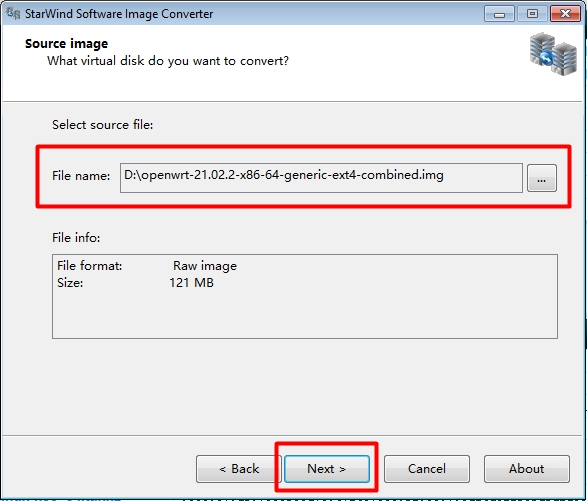Select the '121 MB' size value
The image size is (587, 501).
(191, 282)
